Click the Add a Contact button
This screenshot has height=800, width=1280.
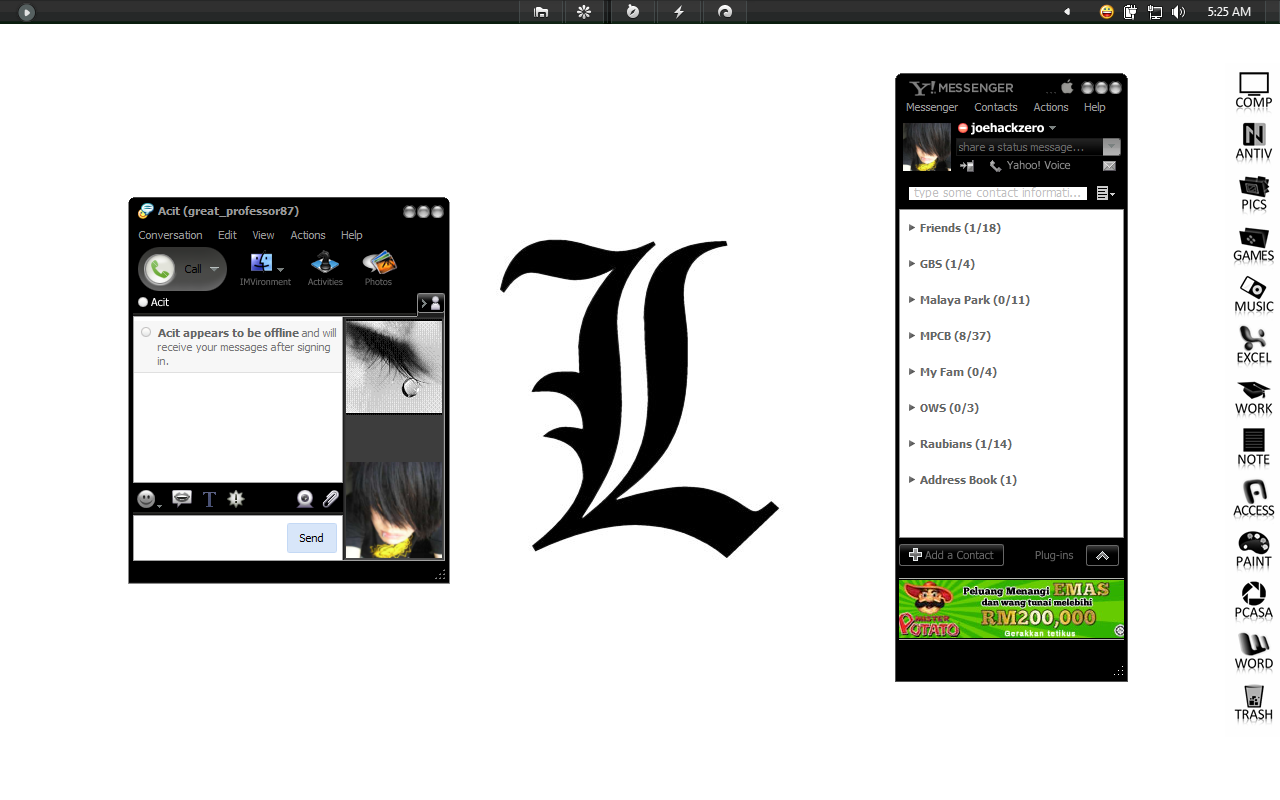click(950, 555)
